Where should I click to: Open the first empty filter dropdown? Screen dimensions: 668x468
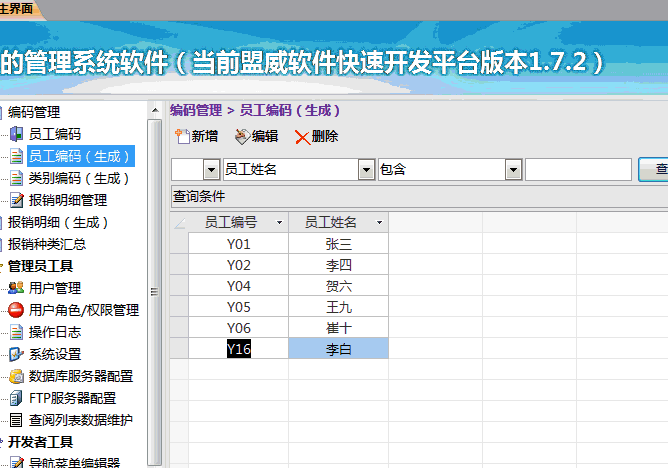tap(211, 170)
